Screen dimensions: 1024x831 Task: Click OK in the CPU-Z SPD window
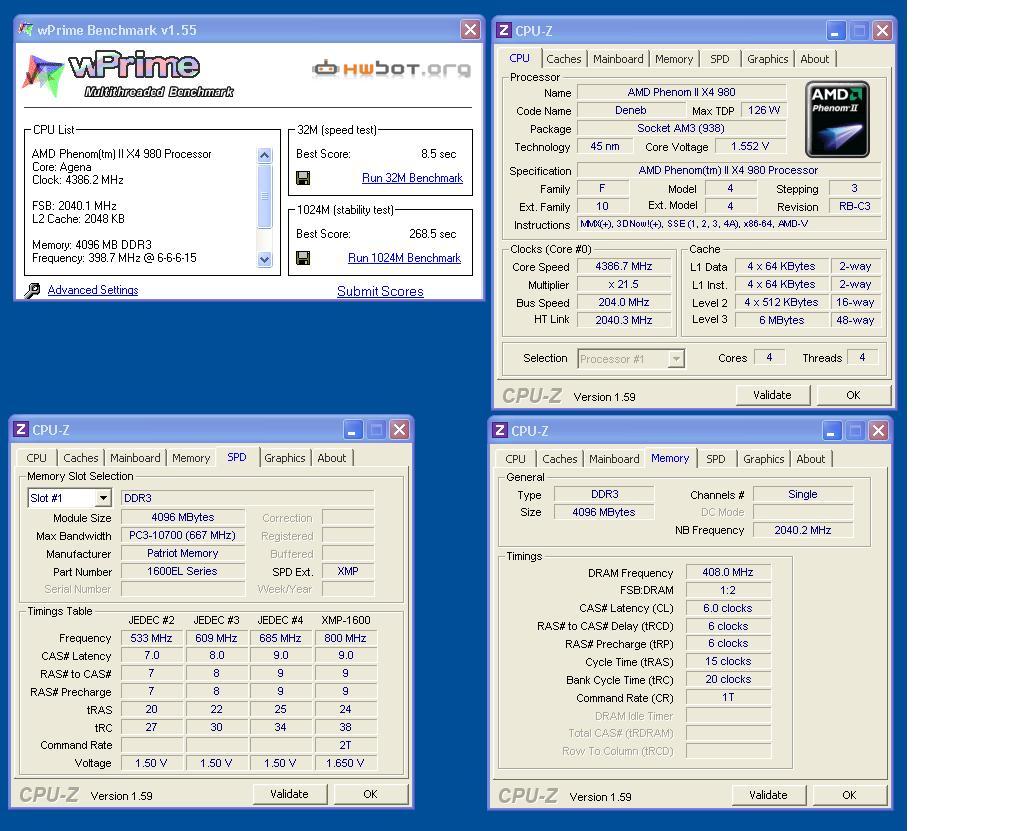tap(370, 794)
